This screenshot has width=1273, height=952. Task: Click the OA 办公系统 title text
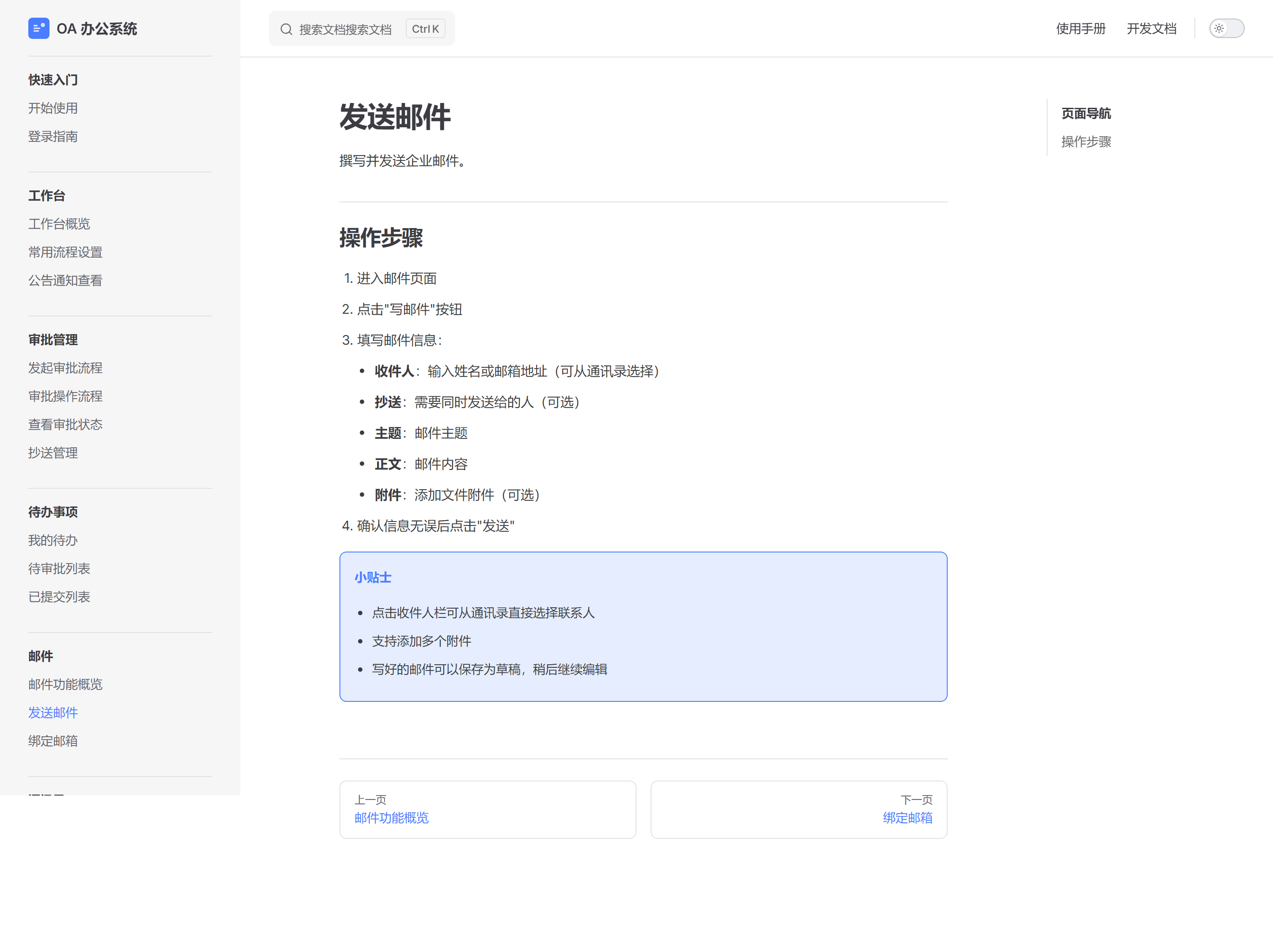(97, 29)
